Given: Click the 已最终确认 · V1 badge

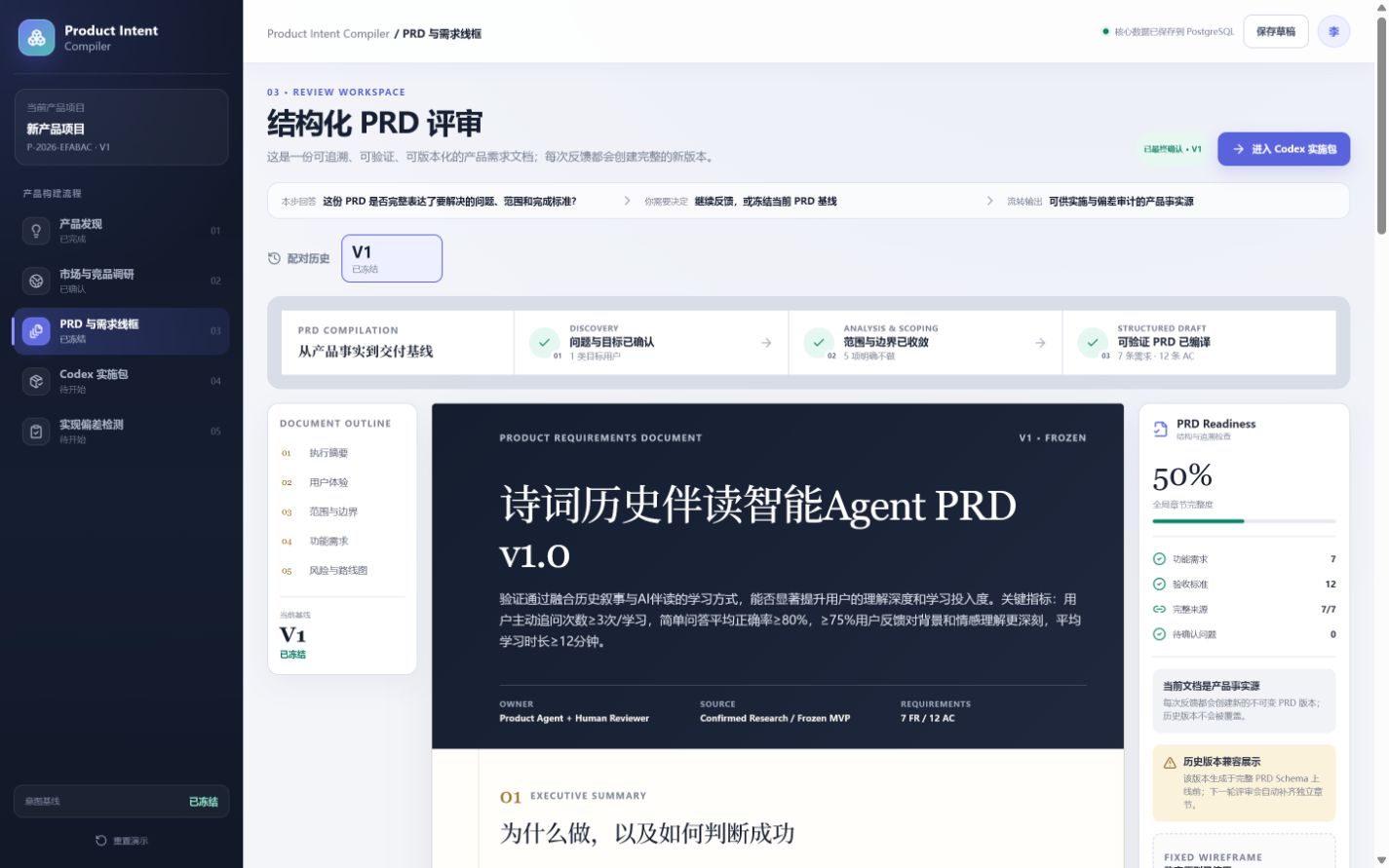Looking at the screenshot, I should [1173, 149].
